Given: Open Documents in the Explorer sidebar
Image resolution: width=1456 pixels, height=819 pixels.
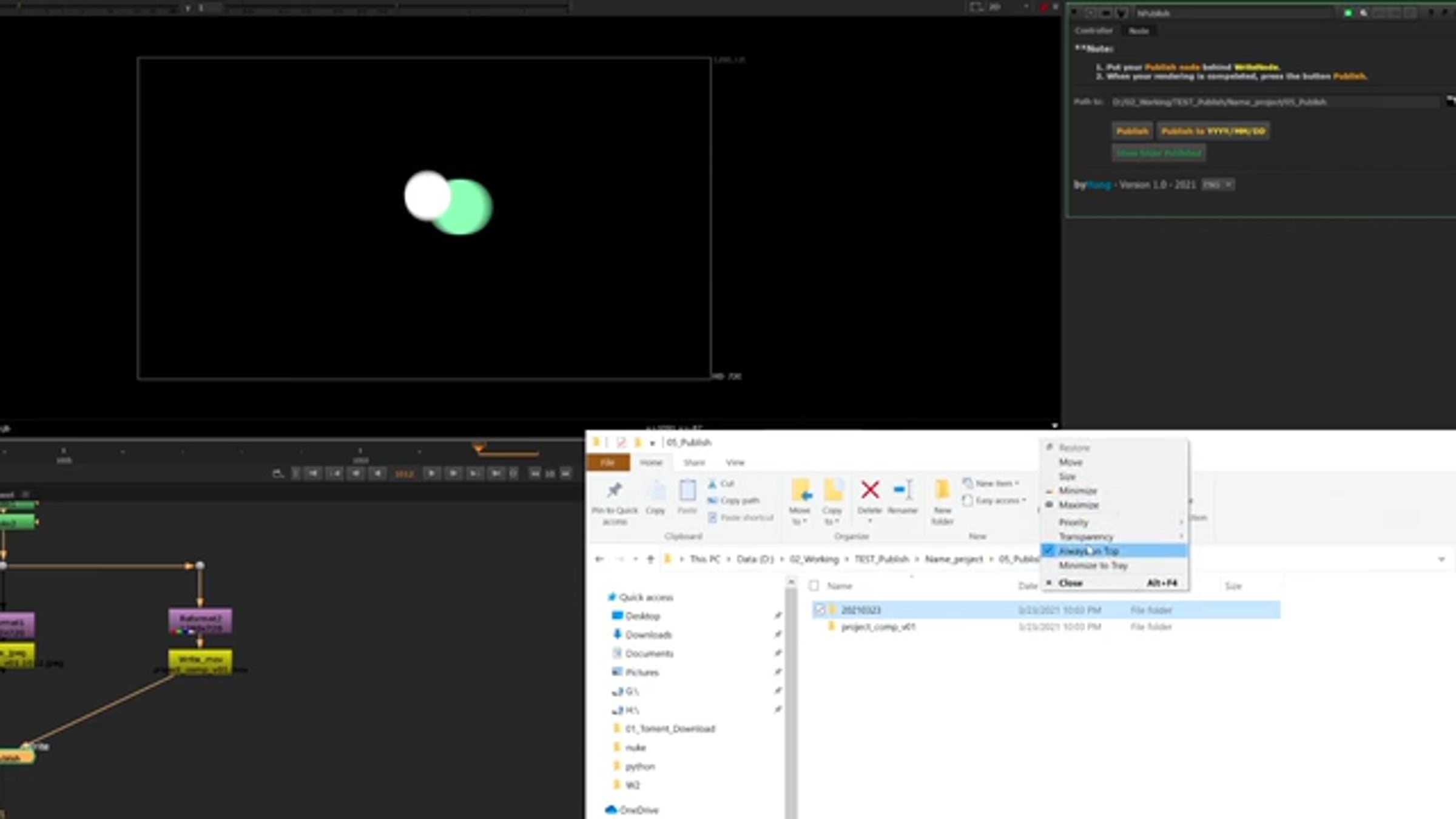Looking at the screenshot, I should click(642, 653).
